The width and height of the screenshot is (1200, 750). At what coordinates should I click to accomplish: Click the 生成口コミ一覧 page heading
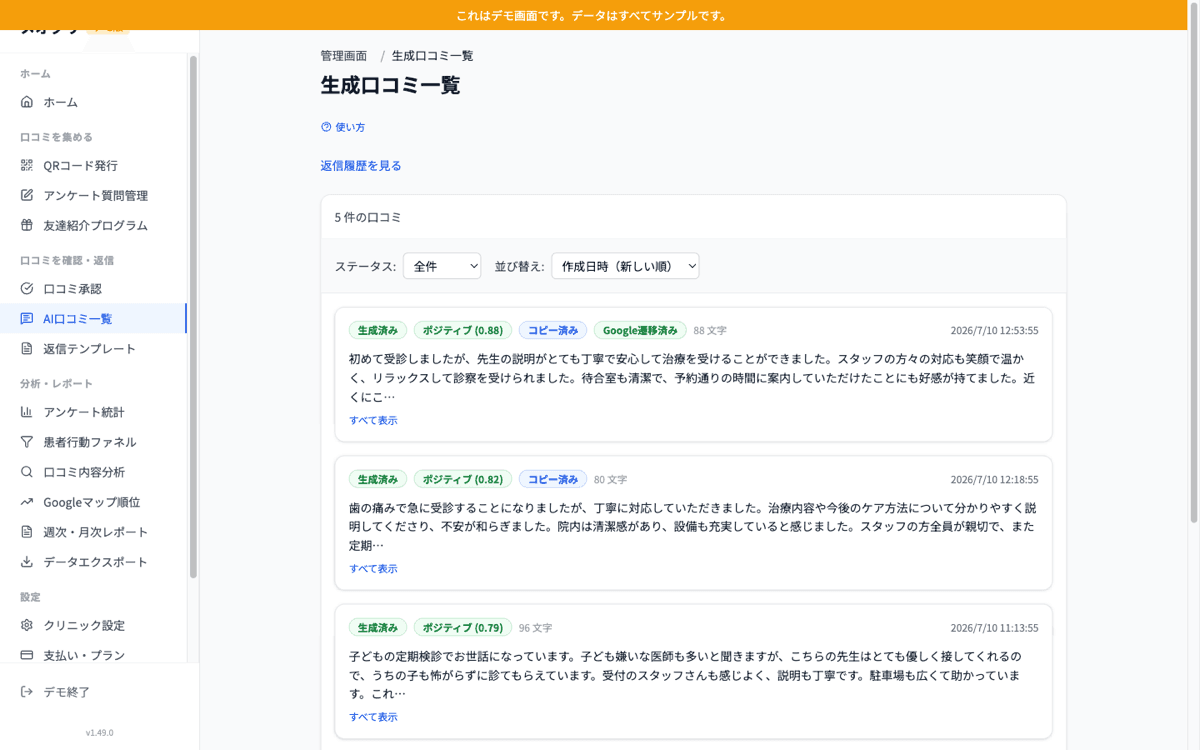point(390,85)
